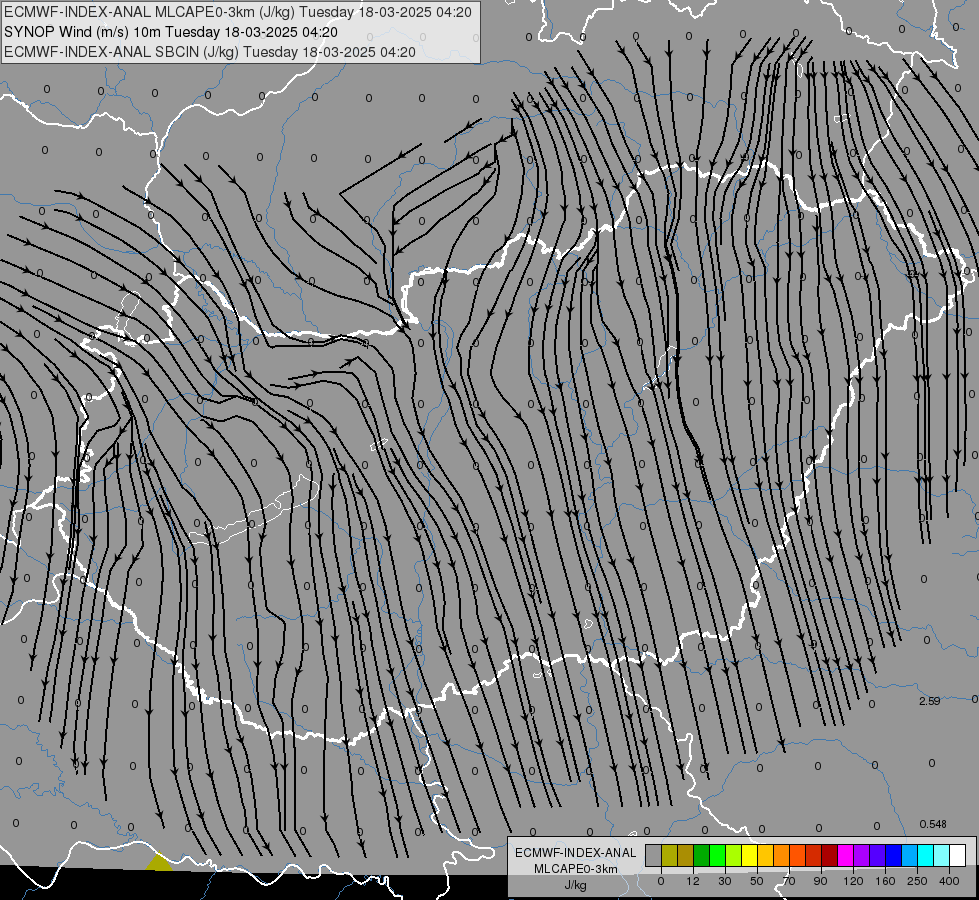Viewport: 979px width, 900px height.
Task: Click the legend tick value 70
Action: pyautogui.click(x=789, y=881)
